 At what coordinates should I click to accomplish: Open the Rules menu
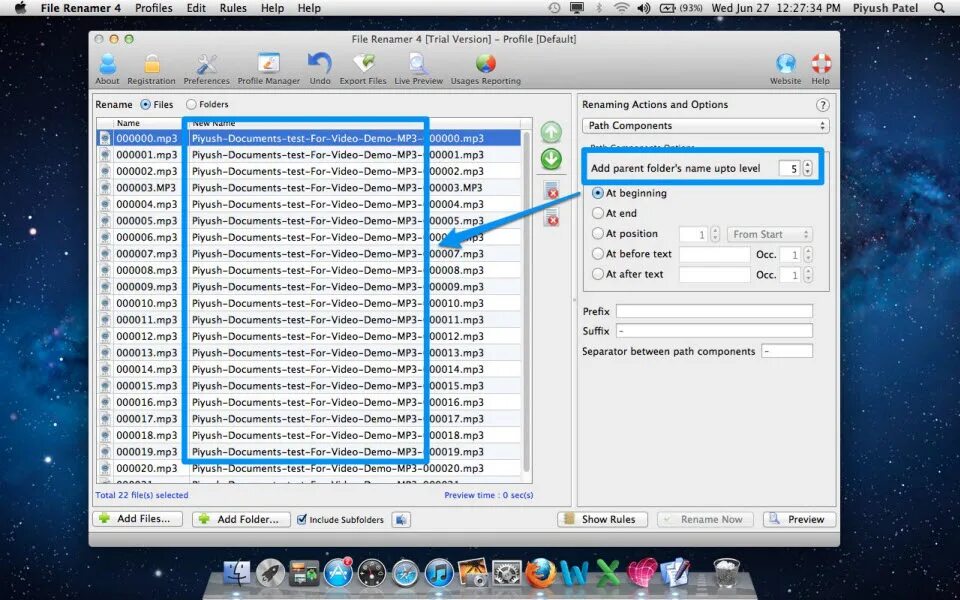[233, 8]
